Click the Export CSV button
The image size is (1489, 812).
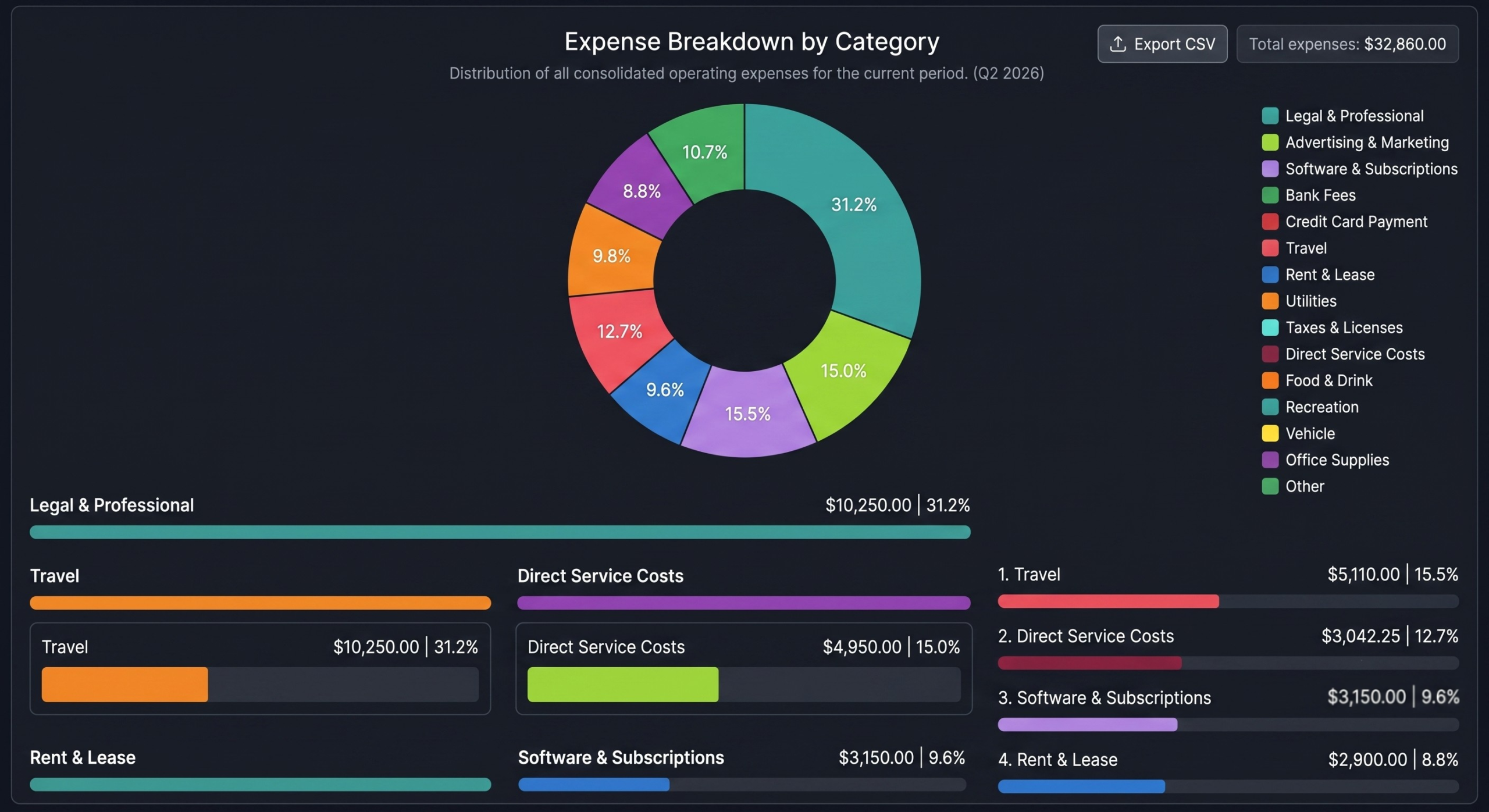[1162, 44]
